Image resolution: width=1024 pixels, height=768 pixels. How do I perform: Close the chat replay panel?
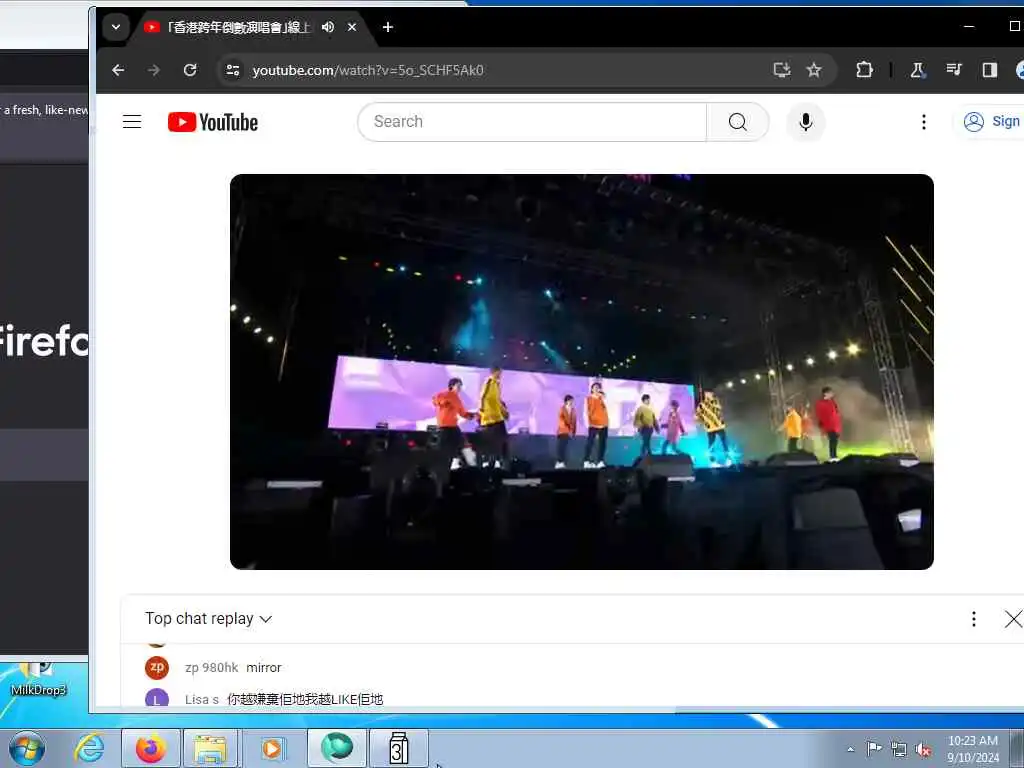click(1013, 619)
